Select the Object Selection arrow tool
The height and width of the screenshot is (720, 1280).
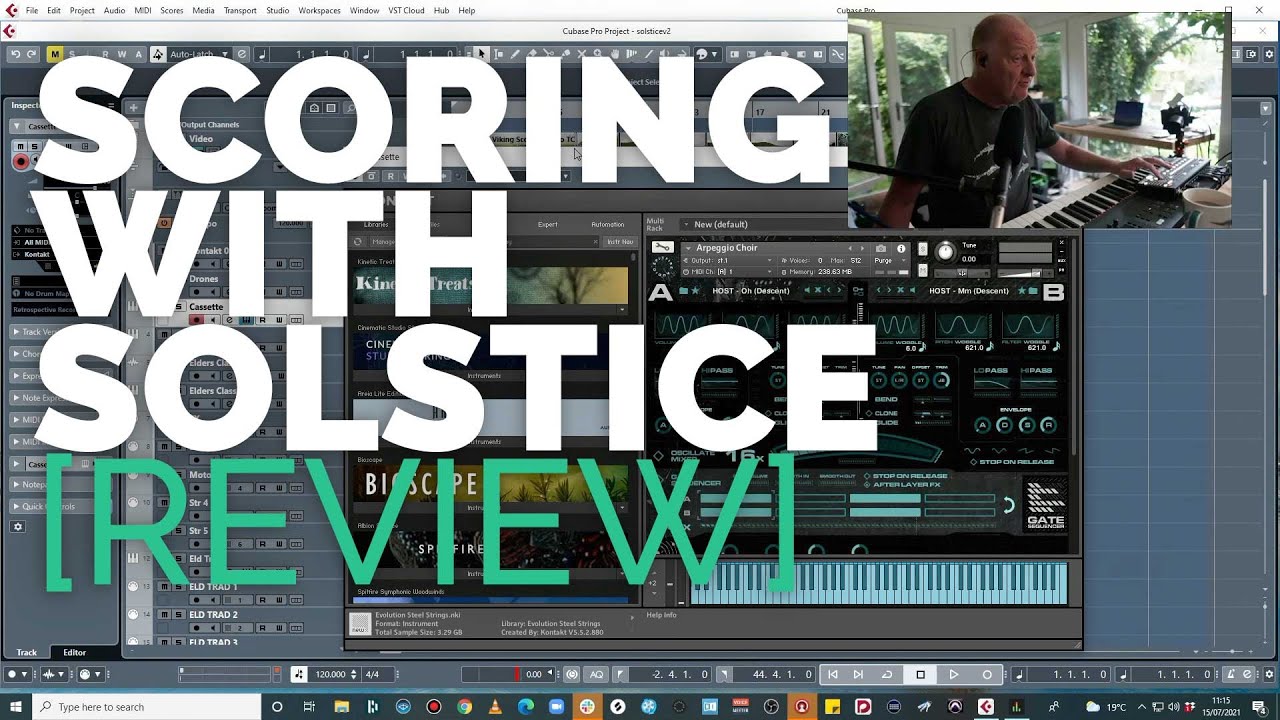(481, 54)
